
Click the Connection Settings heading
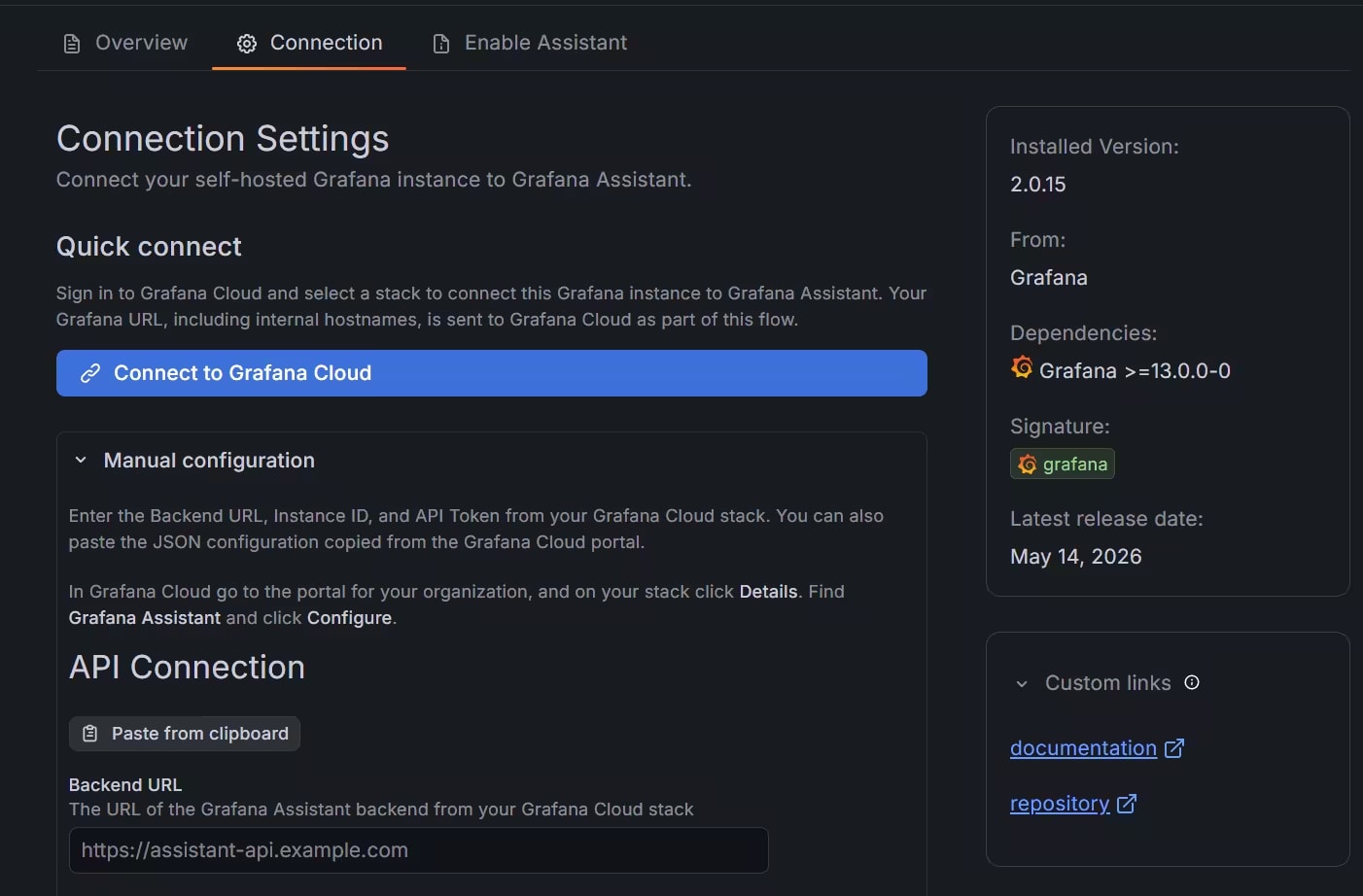point(223,139)
